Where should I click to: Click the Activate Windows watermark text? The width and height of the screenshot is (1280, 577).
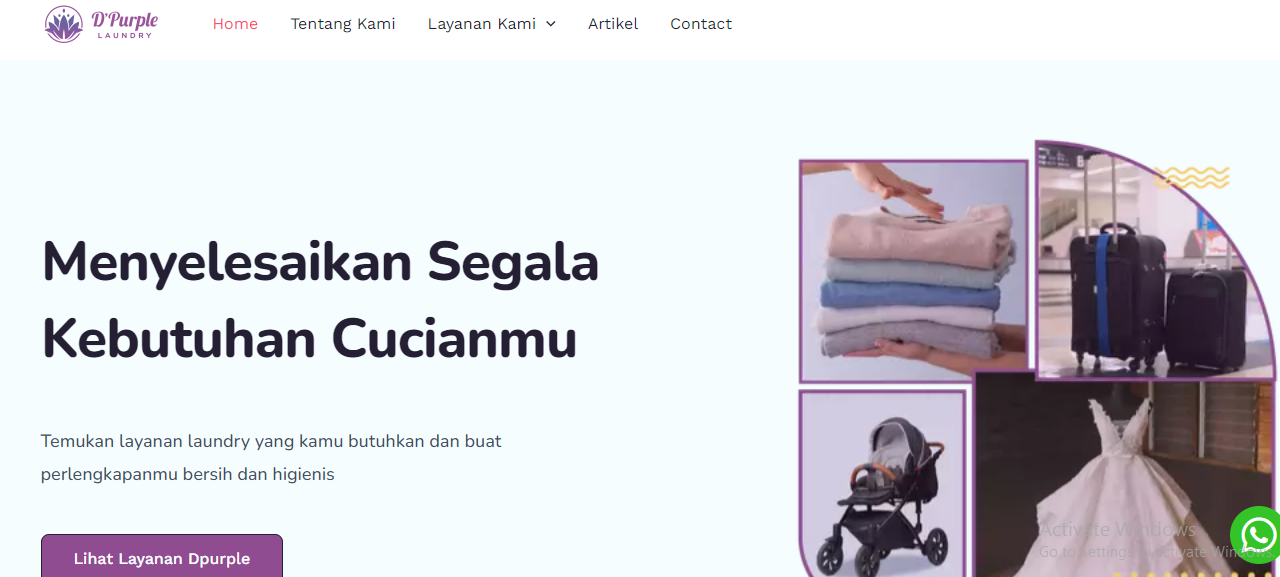pos(1118,529)
